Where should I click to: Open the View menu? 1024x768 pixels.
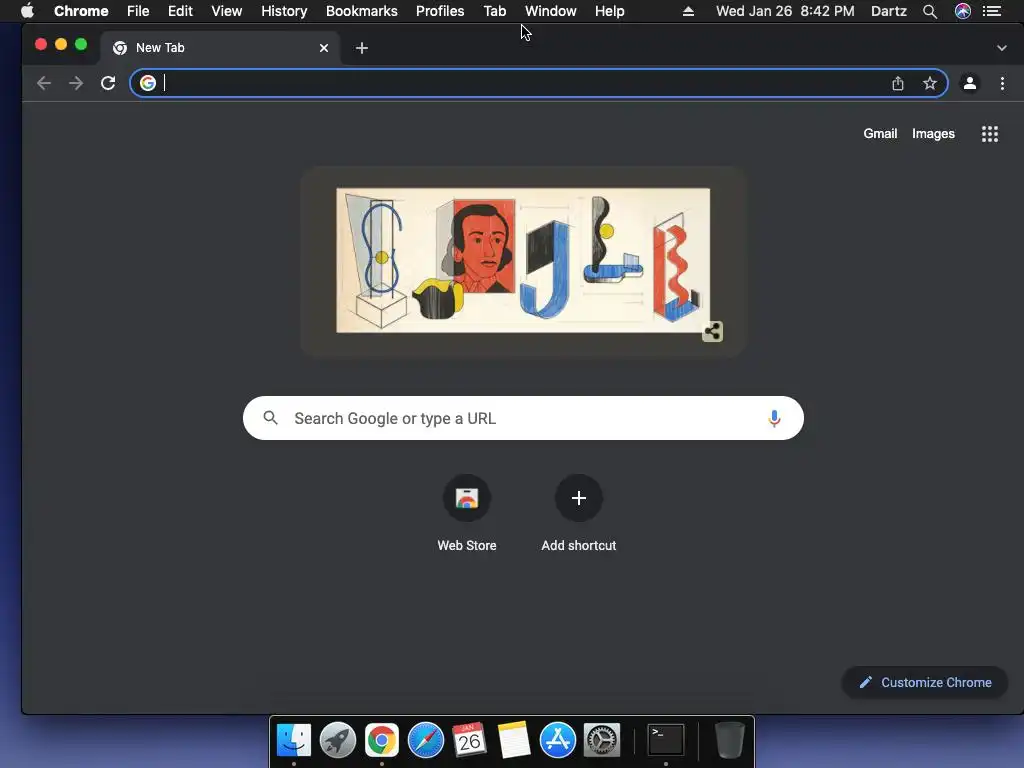coord(227,11)
